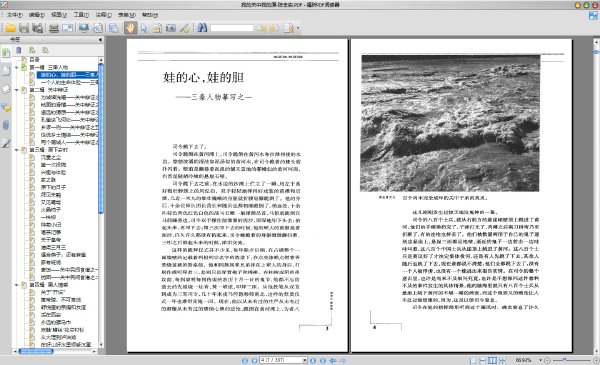Go forward to next view arrow
The width and height of the screenshot is (600, 365).
(343, 360)
